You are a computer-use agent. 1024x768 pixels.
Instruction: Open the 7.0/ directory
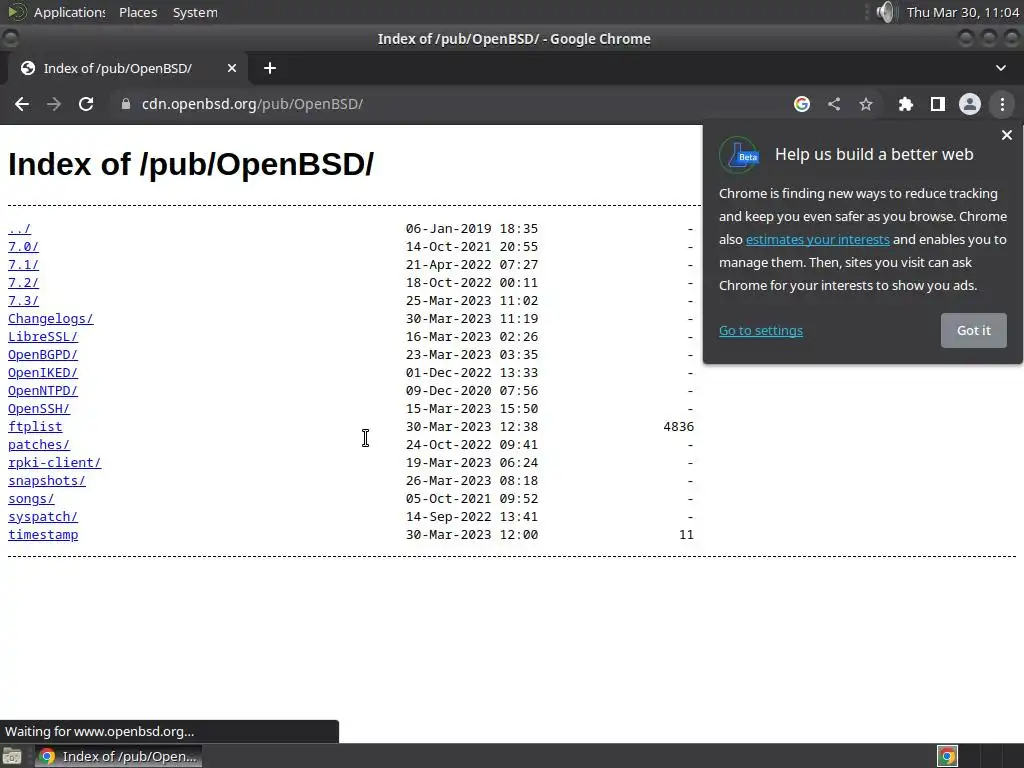coord(24,247)
